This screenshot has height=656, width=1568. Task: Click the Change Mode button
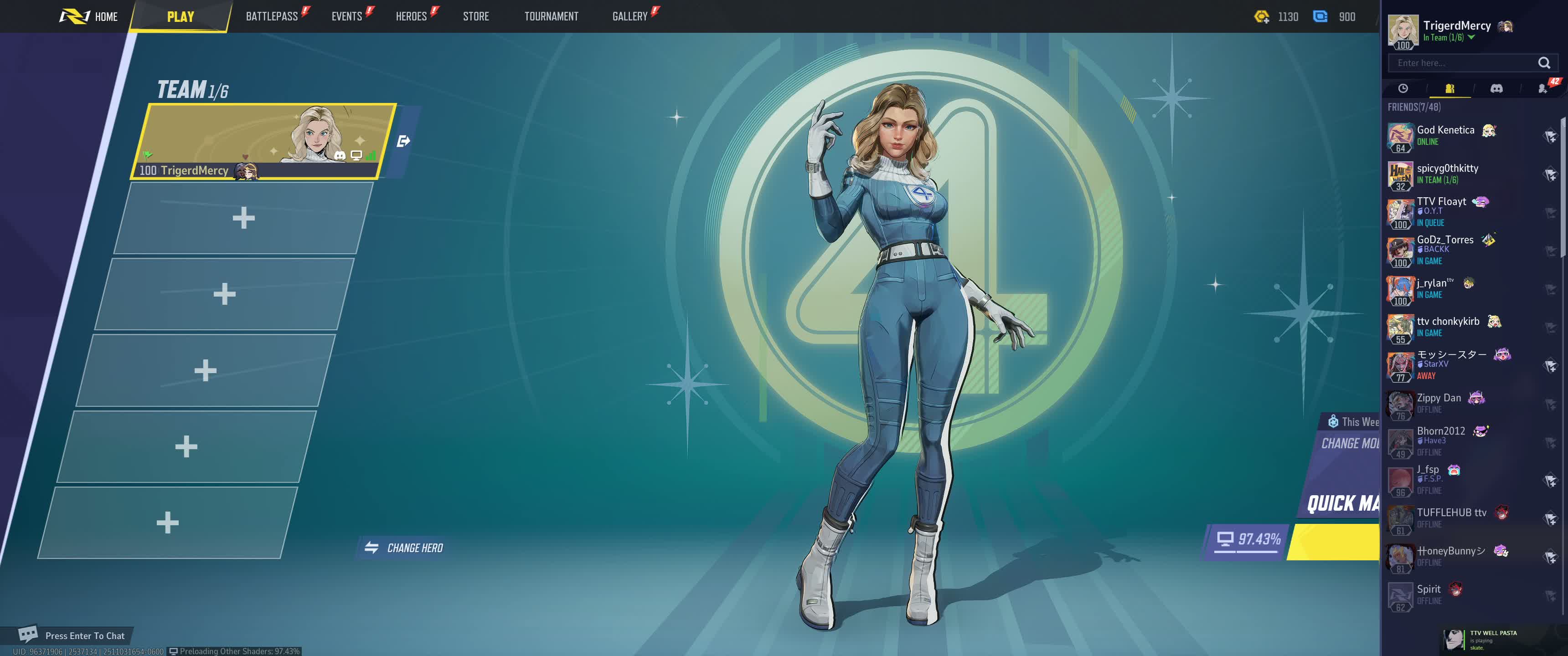[1349, 444]
